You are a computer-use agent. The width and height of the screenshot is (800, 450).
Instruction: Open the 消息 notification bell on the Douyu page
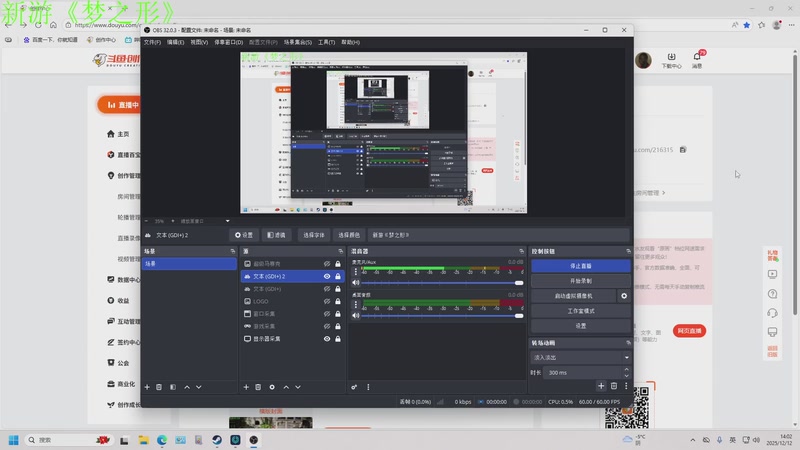(x=697, y=60)
